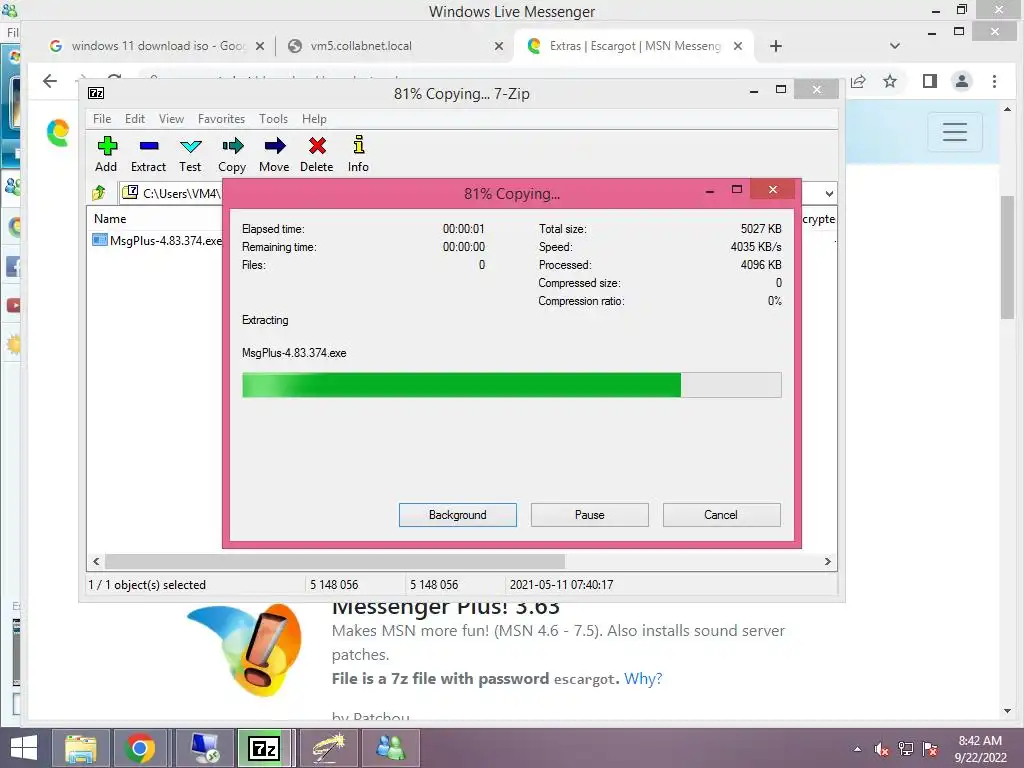
Task: Click the C:\Users\VM4 path field
Action: pyautogui.click(x=172, y=193)
